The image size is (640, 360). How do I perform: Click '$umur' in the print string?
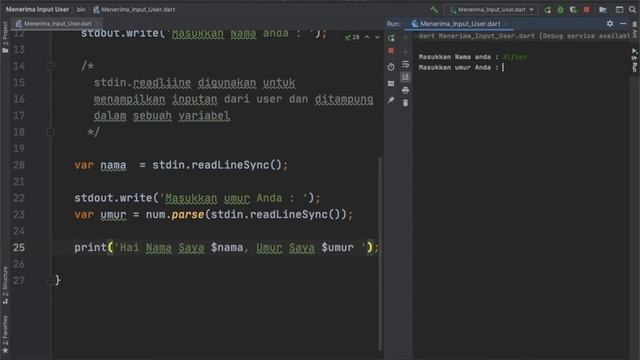pos(337,247)
